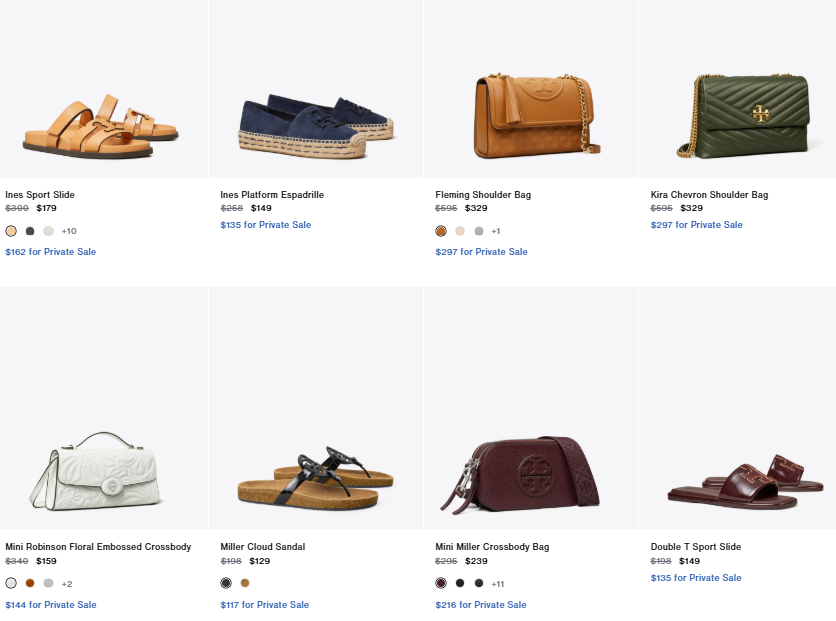This screenshot has width=836, height=621.
Task: Expand +1 more color on Fleming Shoulder Bag
Action: (496, 231)
